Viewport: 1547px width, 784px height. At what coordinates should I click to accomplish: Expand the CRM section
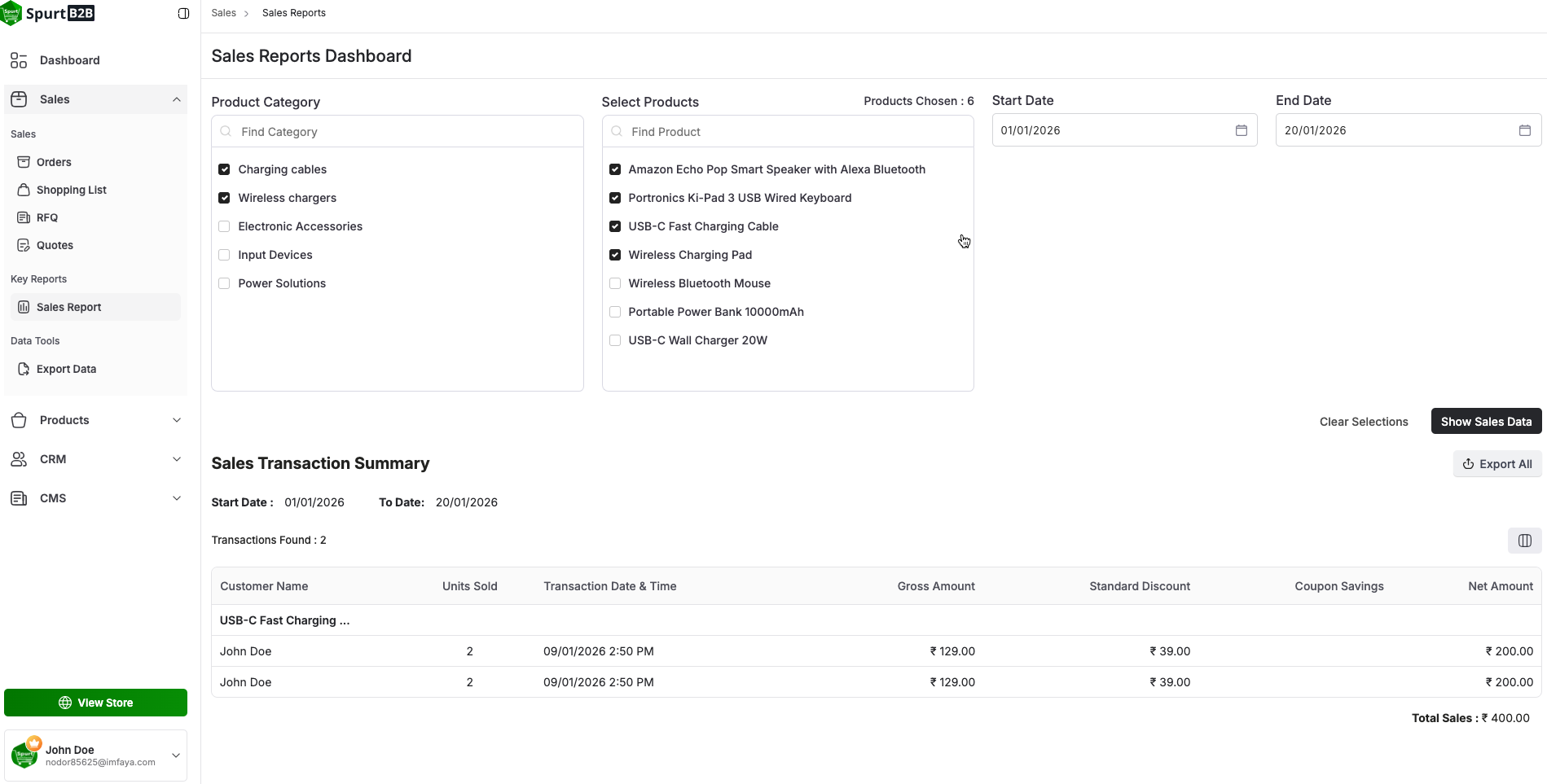(x=177, y=459)
